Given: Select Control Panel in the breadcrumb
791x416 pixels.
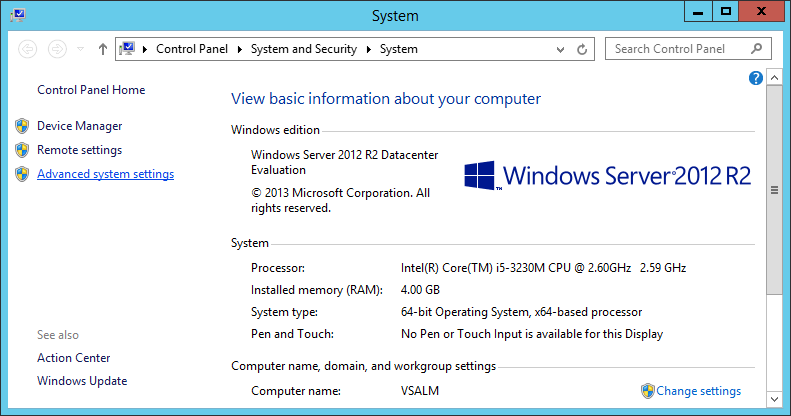Looking at the screenshot, I should [x=192, y=49].
